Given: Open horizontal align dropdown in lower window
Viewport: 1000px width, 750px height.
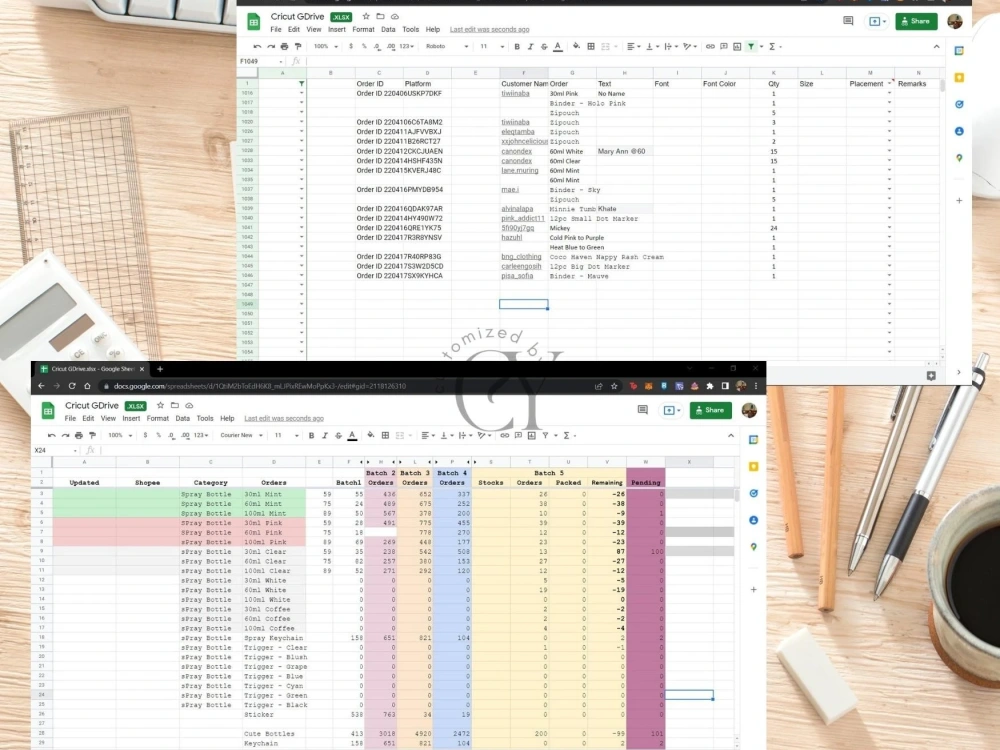Looking at the screenshot, I should coord(428,436).
